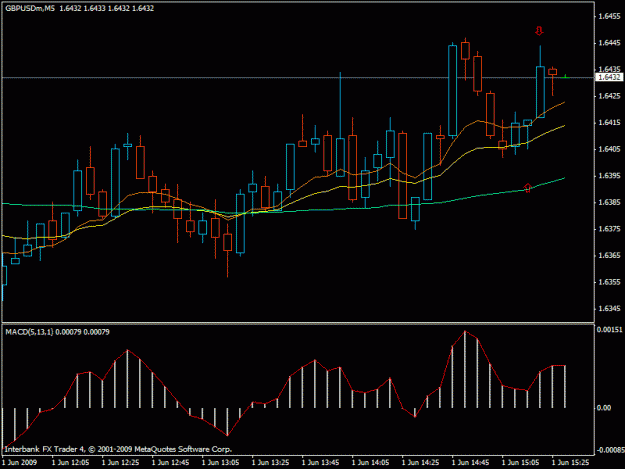625x469 pixels.
Task: Click the 1.6405 price axis label
Action: pos(609,149)
